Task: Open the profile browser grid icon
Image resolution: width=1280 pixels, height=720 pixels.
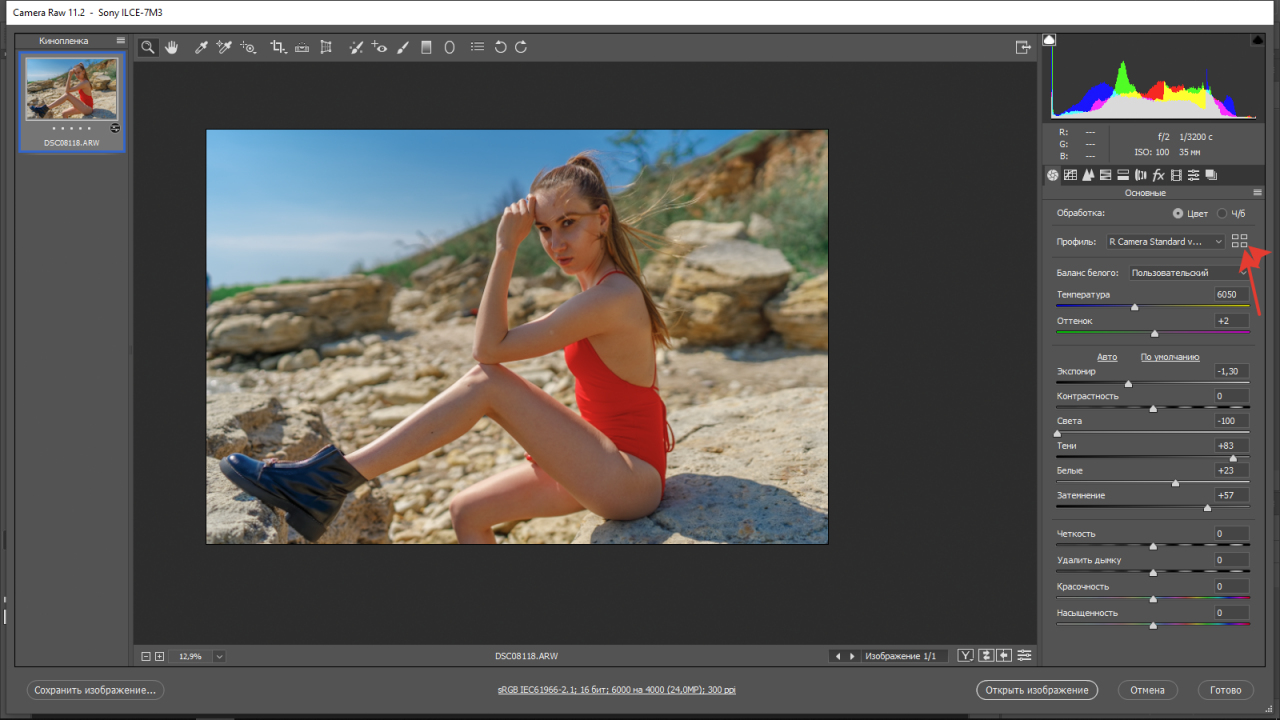Action: [x=1240, y=241]
